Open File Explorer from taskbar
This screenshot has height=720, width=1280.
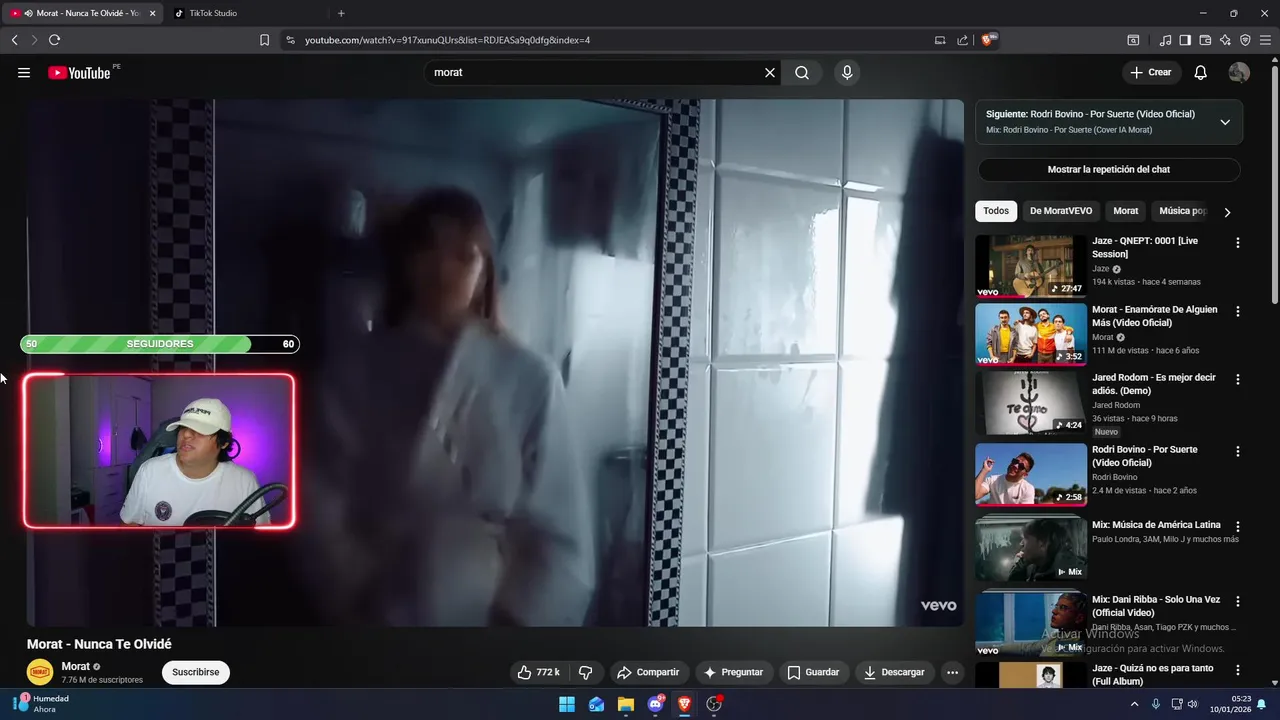click(626, 704)
